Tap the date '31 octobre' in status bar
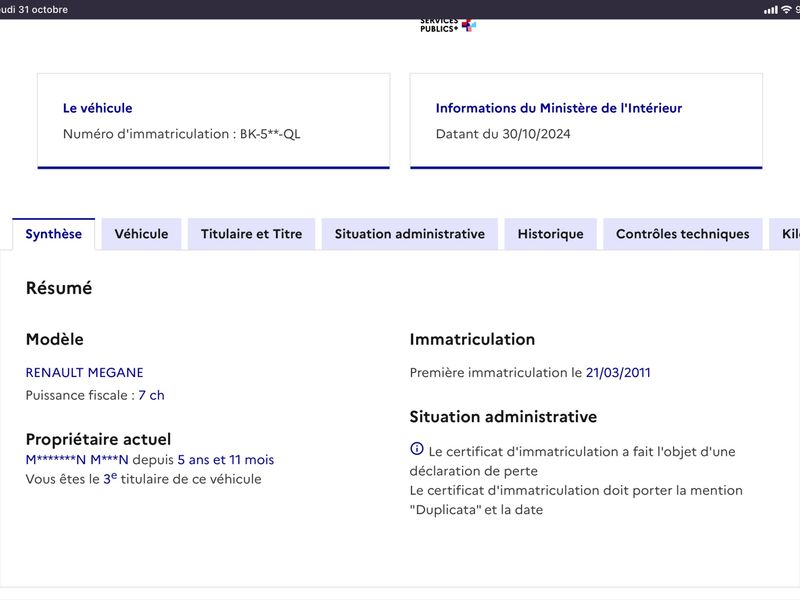800x600 pixels. coord(43,9)
